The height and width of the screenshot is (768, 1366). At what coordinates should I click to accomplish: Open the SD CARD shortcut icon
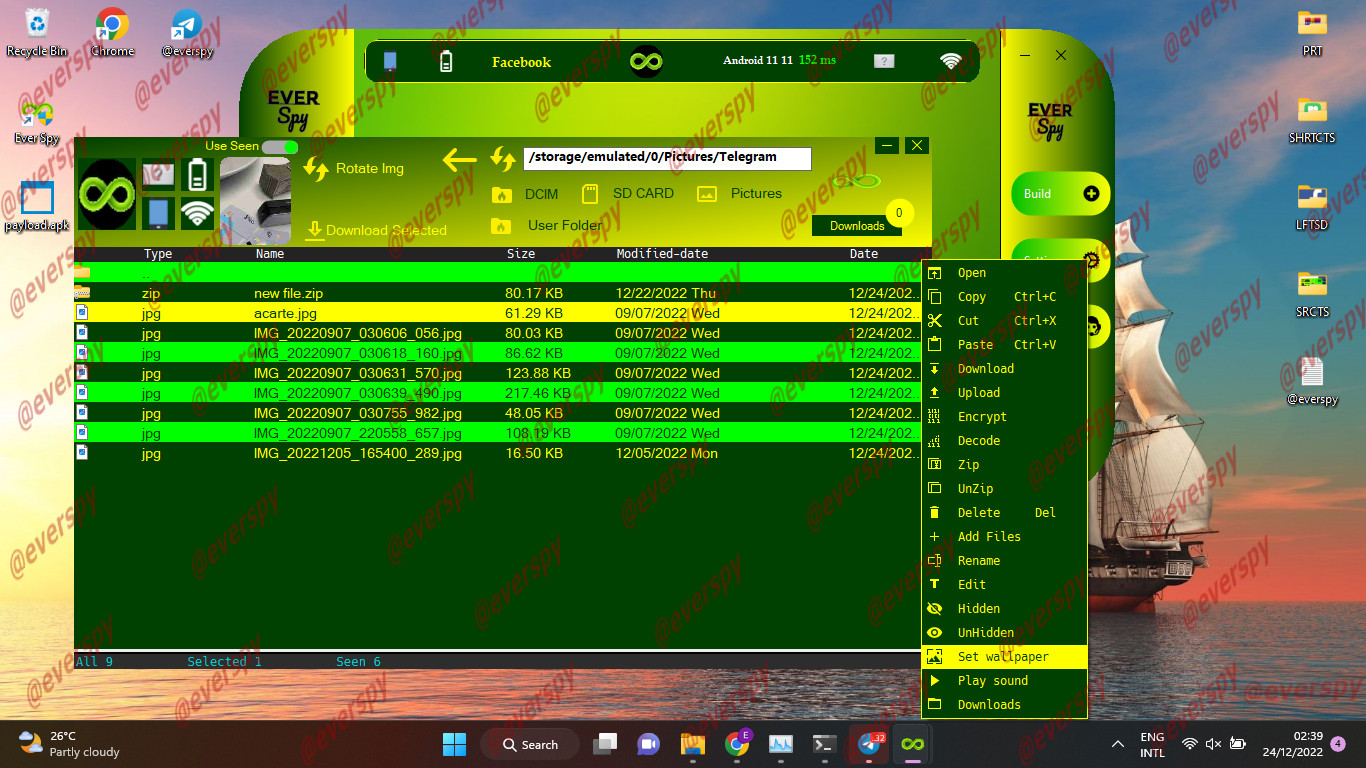[x=590, y=193]
